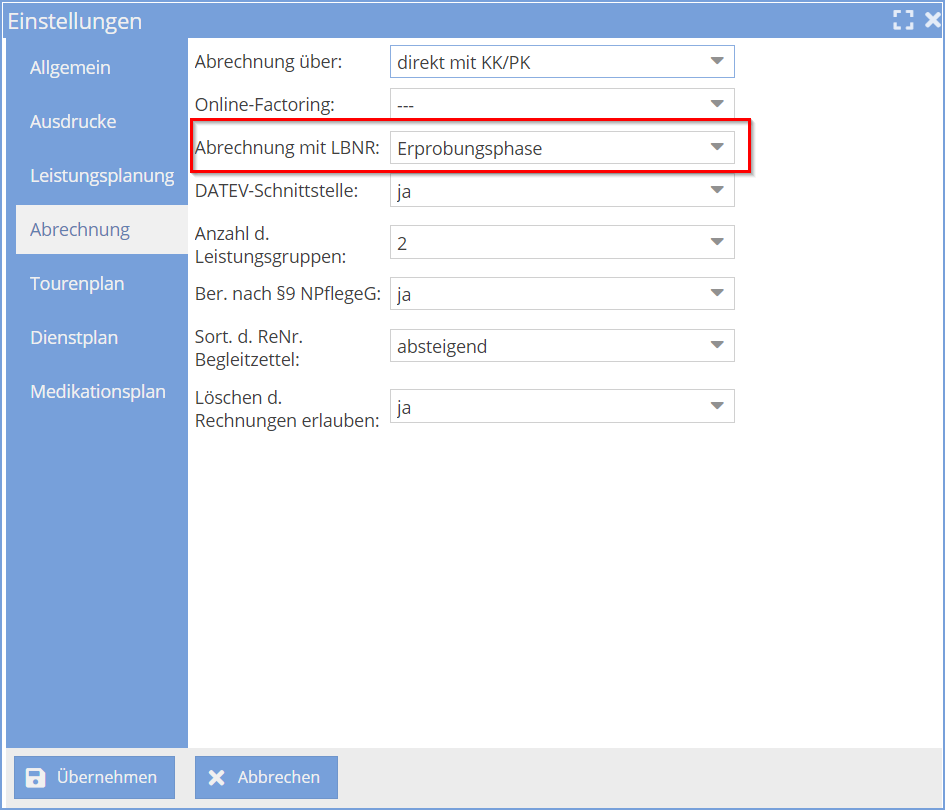Open 'Löschen d. Rechnungen erlauben' dropdown

coord(716,406)
